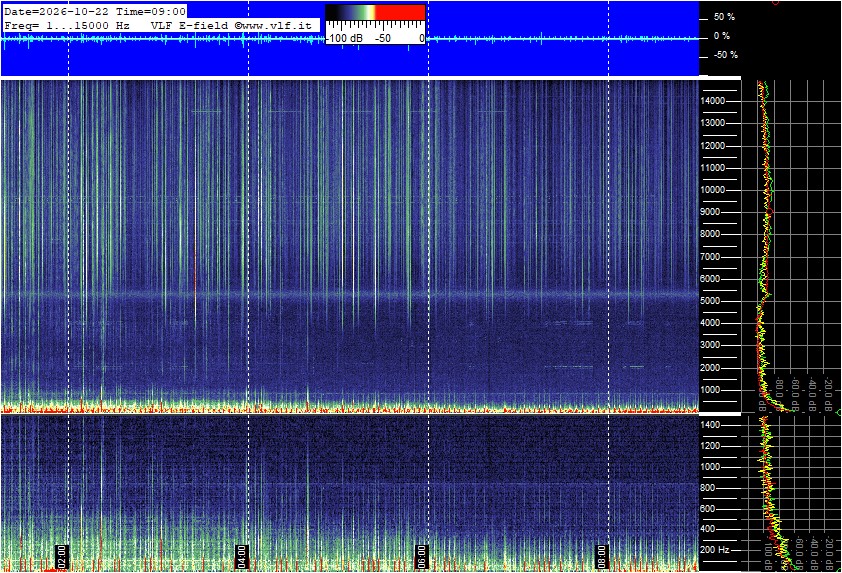
Task: Click the 5000 frequency axis label
Action: click(710, 301)
